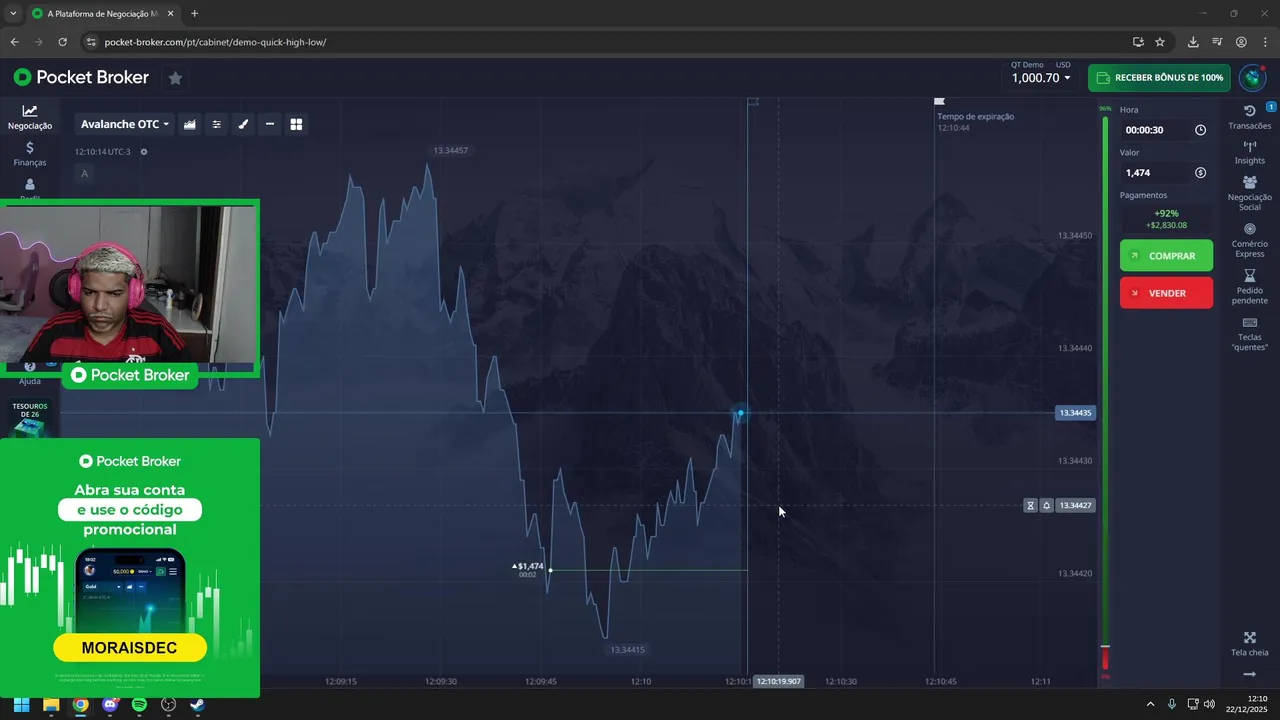Enter Tela cheia fullscreen mode
The image size is (1280, 720).
1250,644
